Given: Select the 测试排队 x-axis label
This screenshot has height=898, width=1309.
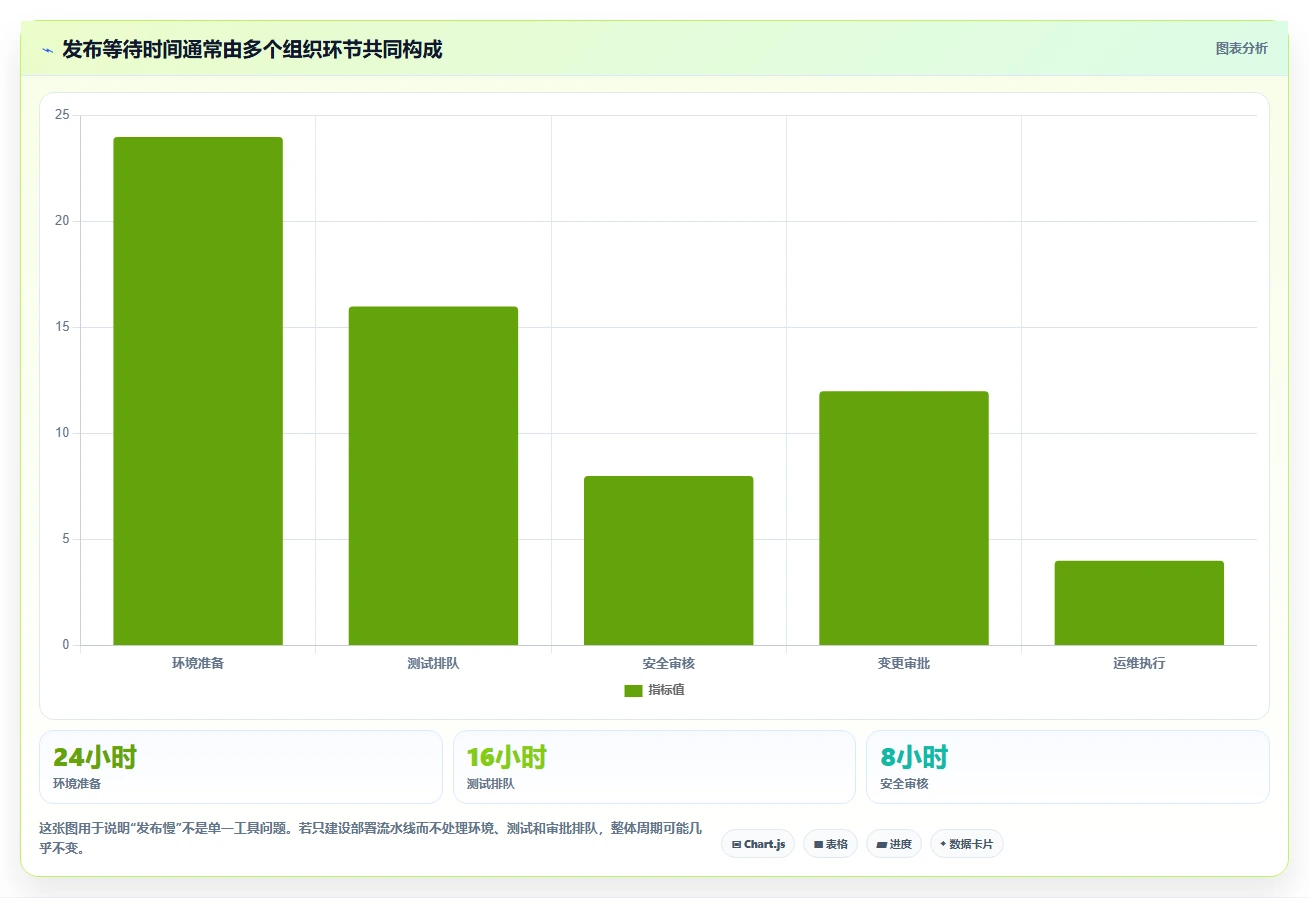Looking at the screenshot, I should point(433,663).
